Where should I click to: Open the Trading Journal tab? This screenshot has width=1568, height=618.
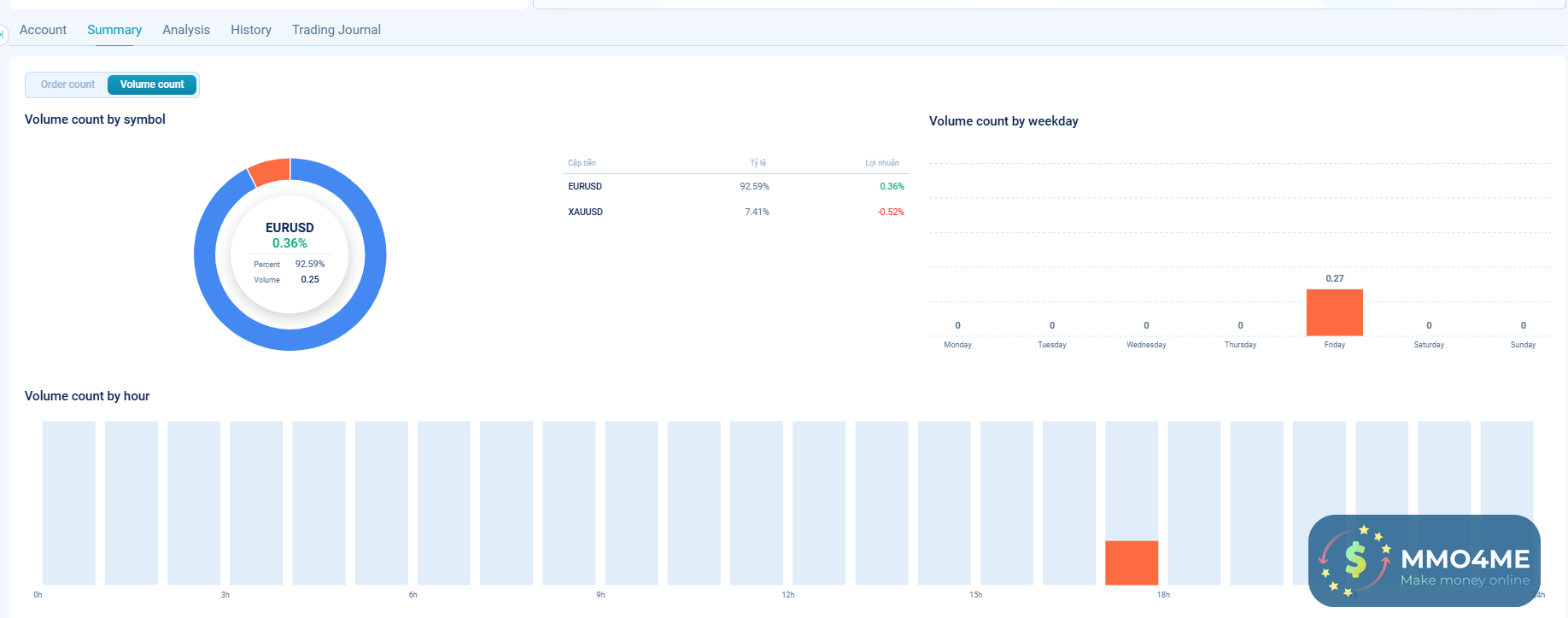coord(336,30)
